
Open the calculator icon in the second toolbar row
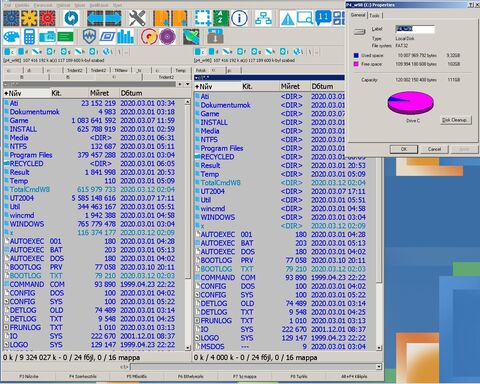(x=29, y=36)
